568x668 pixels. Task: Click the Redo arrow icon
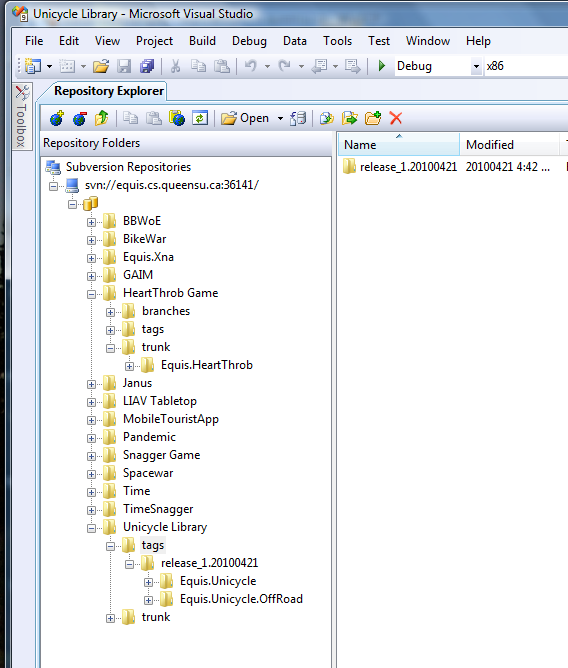point(285,66)
